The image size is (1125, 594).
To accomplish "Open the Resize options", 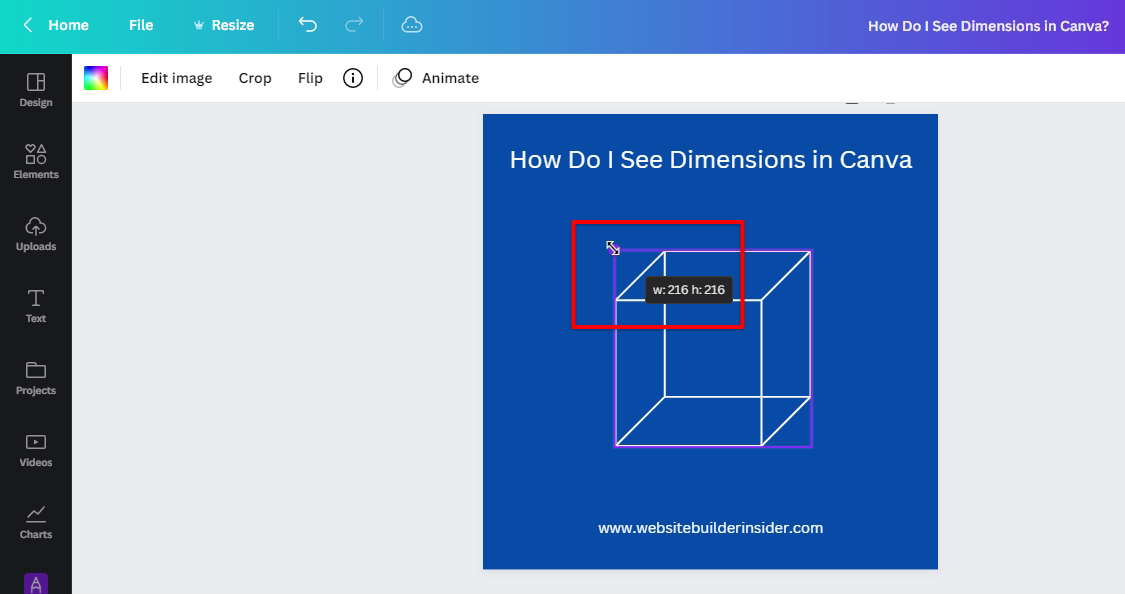I will [224, 25].
